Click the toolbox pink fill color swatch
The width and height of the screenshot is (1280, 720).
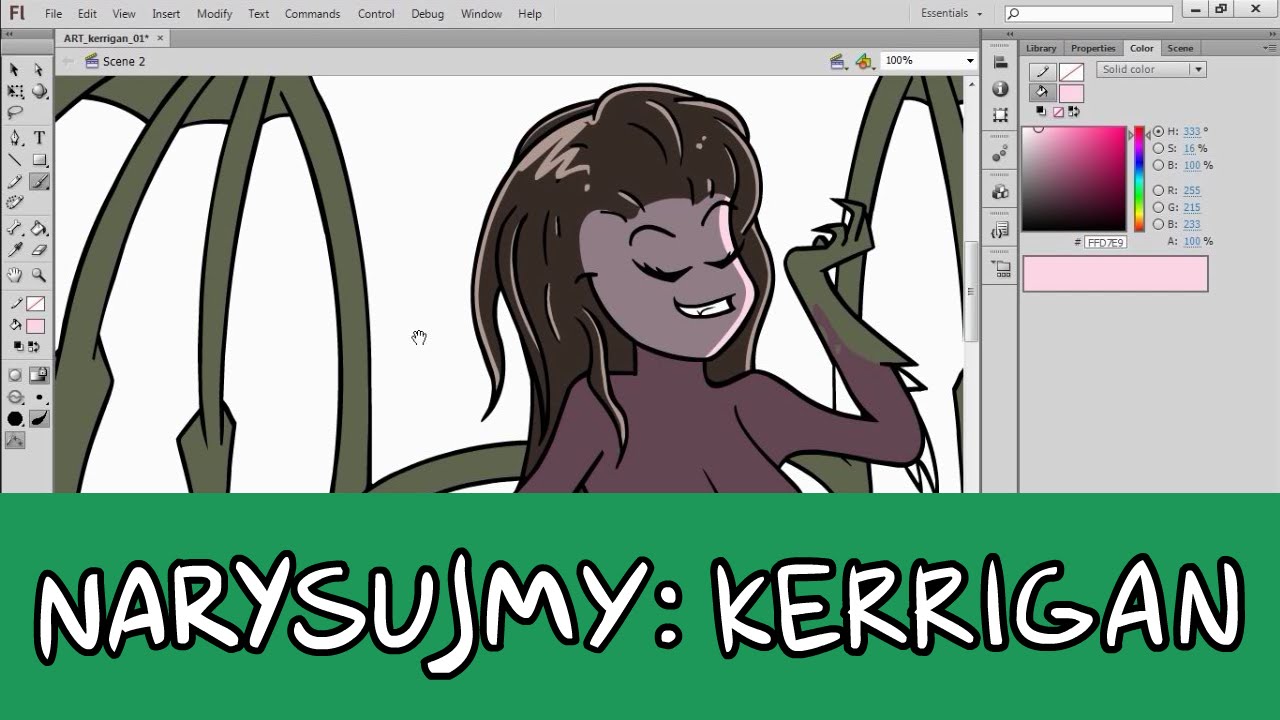coord(35,326)
